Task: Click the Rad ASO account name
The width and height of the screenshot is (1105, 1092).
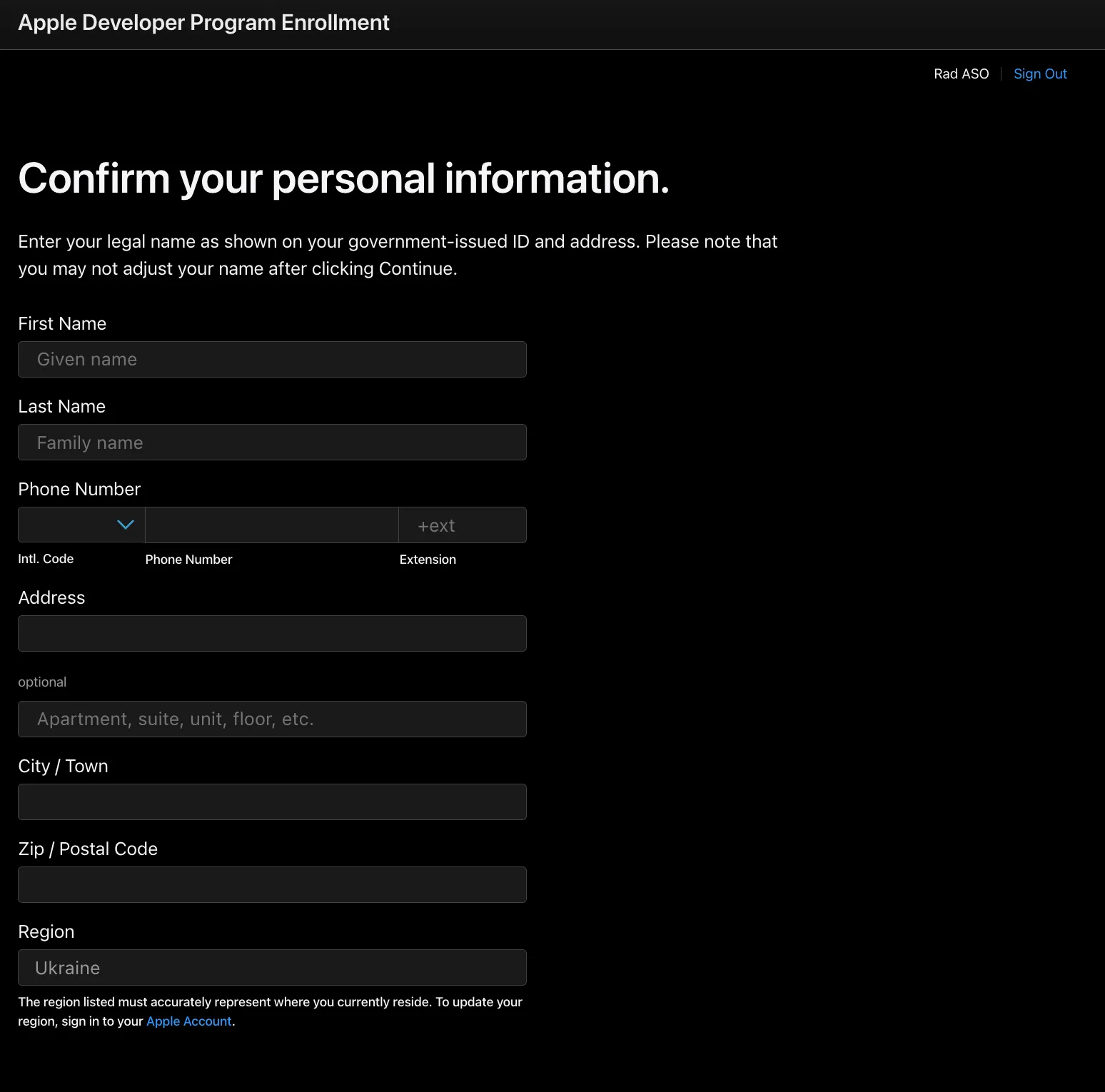Action: [x=961, y=74]
